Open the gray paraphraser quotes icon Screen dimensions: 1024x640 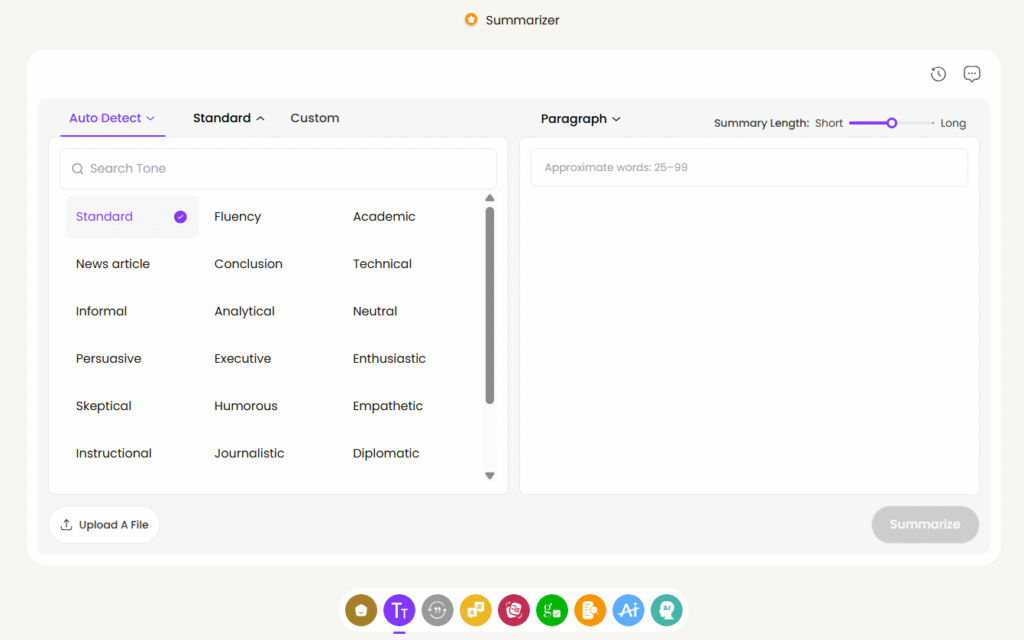437,609
